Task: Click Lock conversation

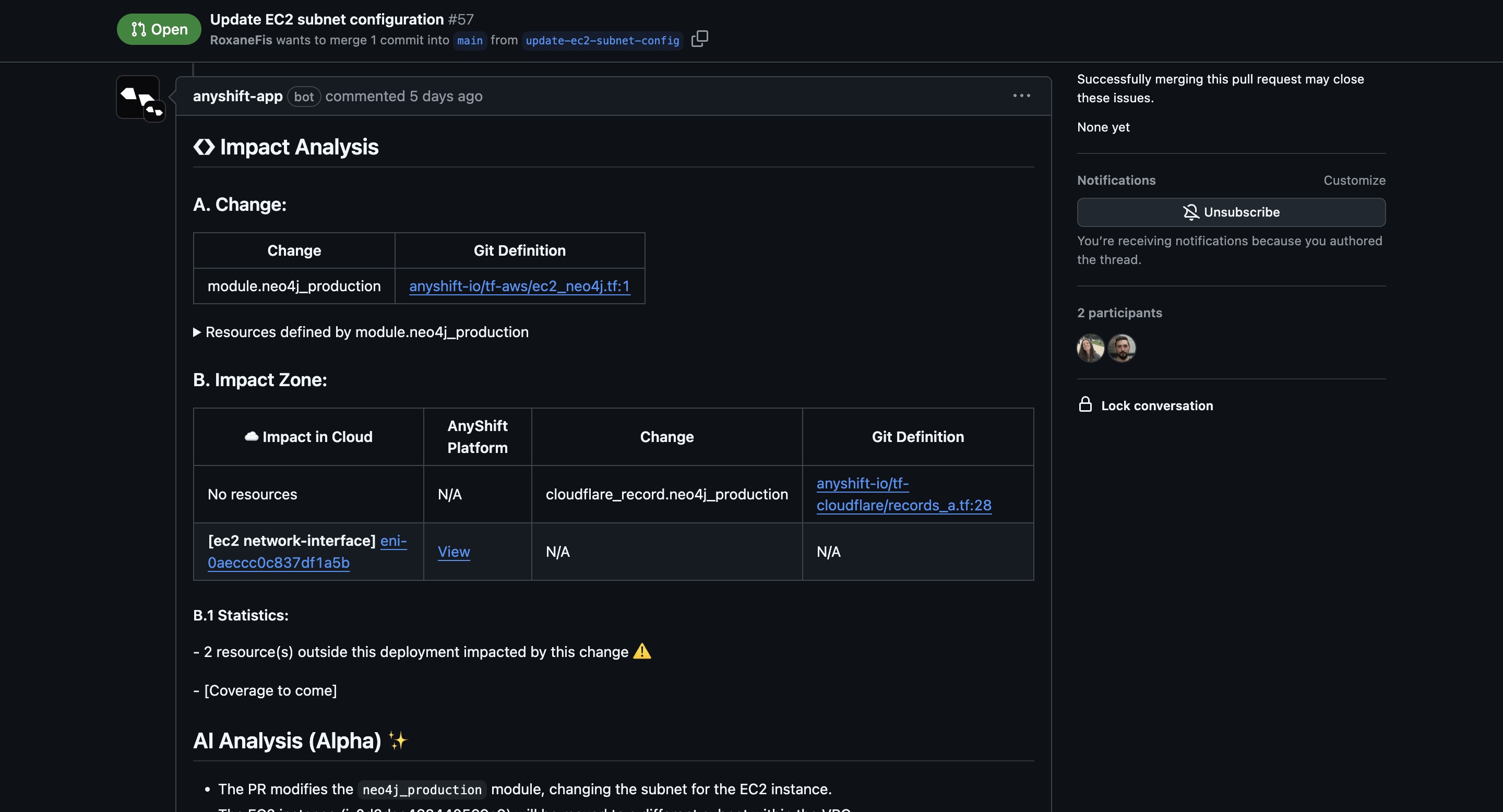Action: 1156,405
